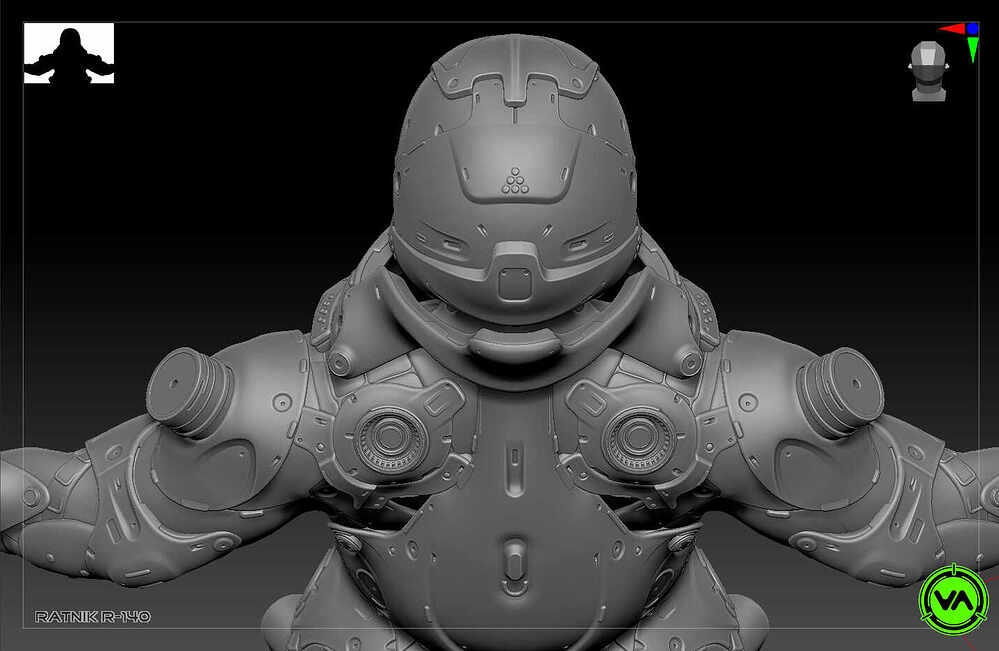Click the blue Z-axis dot
Image resolution: width=999 pixels, height=651 pixels.
(972, 29)
